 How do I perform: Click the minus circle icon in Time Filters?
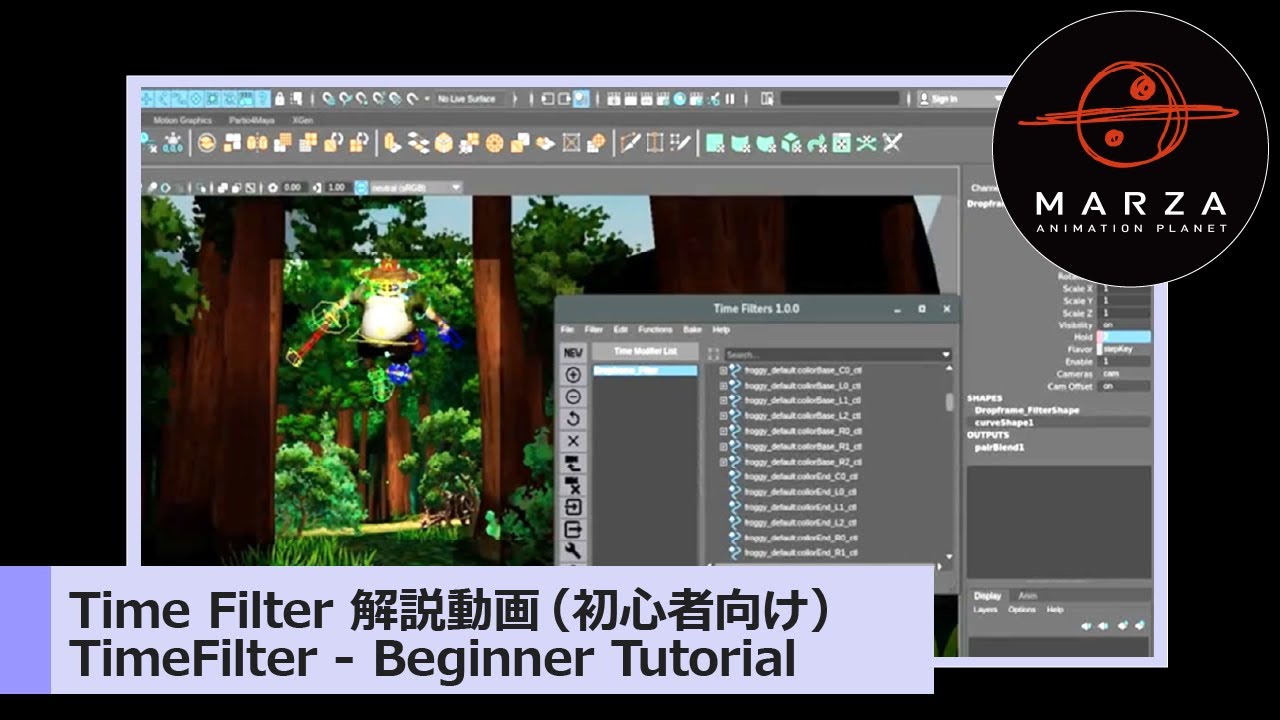coord(573,397)
